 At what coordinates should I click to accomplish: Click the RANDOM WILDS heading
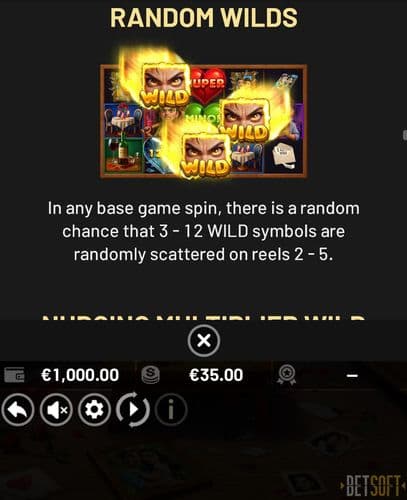click(x=204, y=18)
